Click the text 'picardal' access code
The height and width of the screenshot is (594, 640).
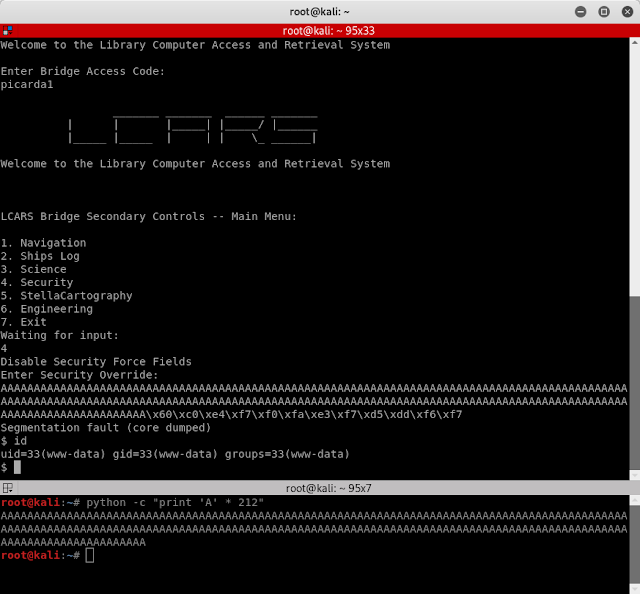pyautogui.click(x=27, y=85)
